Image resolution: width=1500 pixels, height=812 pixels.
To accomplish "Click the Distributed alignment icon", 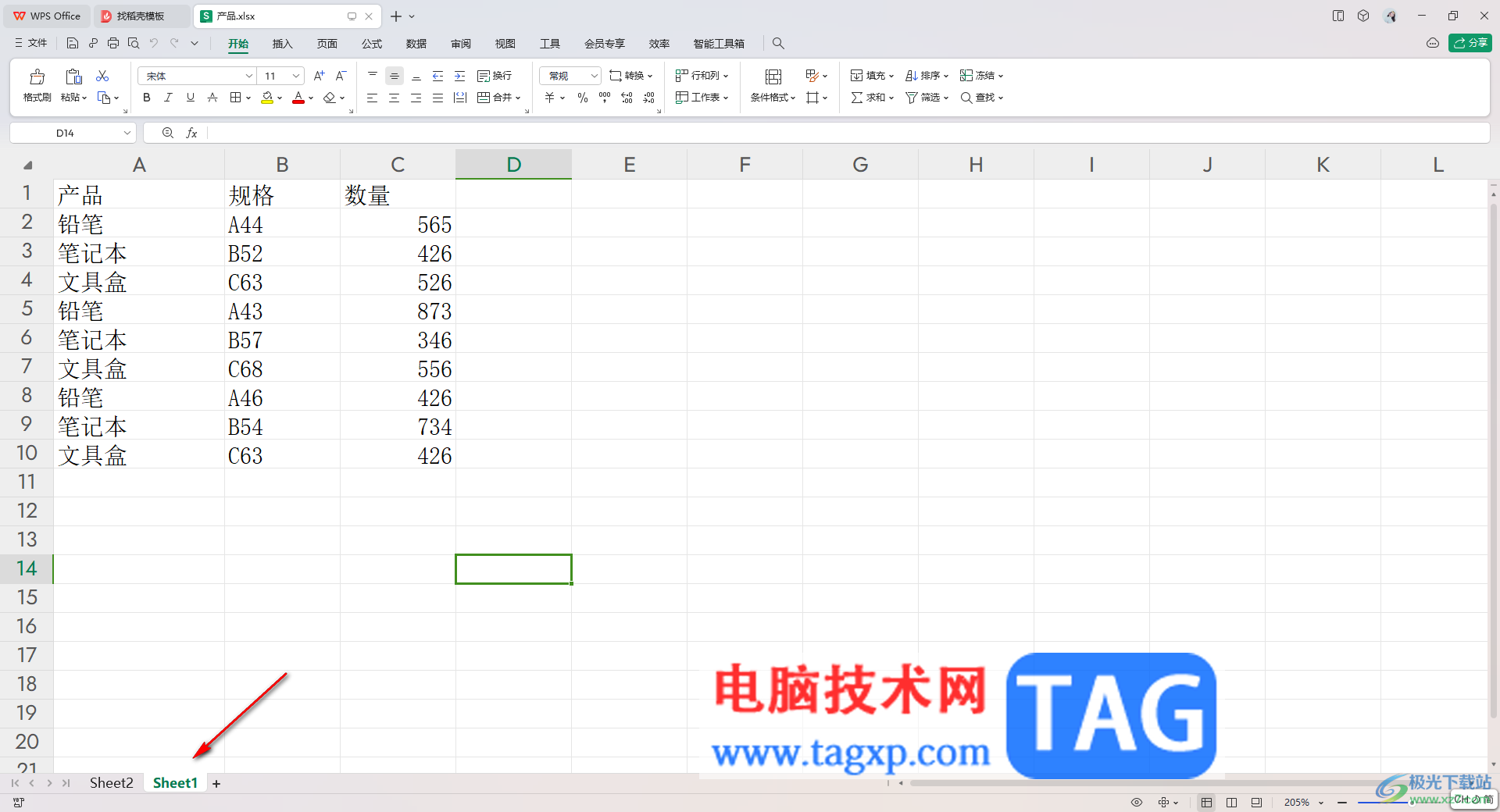I will pos(460,98).
